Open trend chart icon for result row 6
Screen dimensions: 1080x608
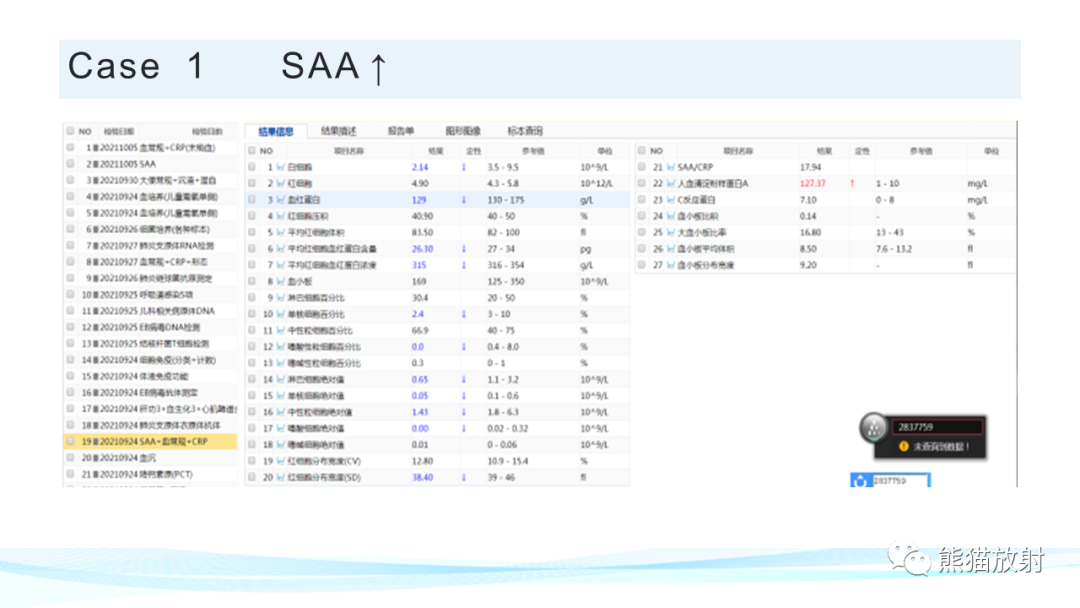tap(281, 249)
